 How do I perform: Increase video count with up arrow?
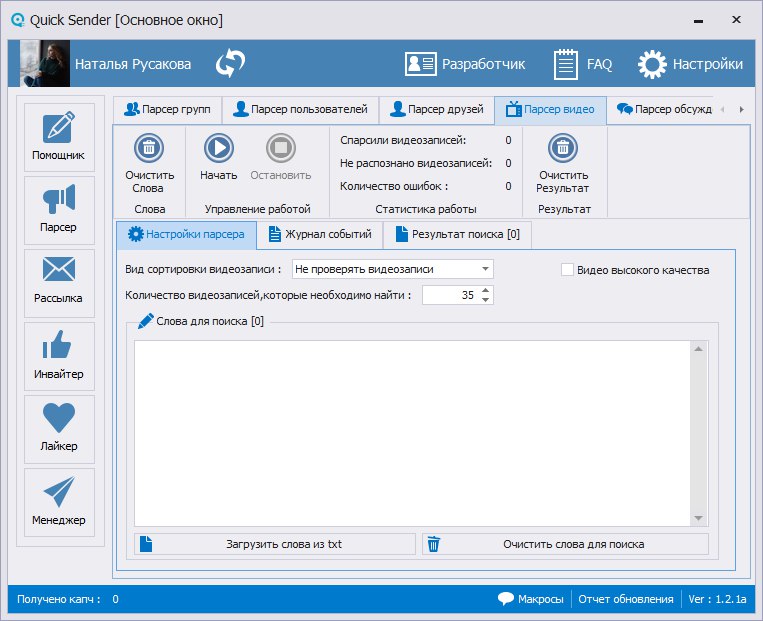coord(486,290)
